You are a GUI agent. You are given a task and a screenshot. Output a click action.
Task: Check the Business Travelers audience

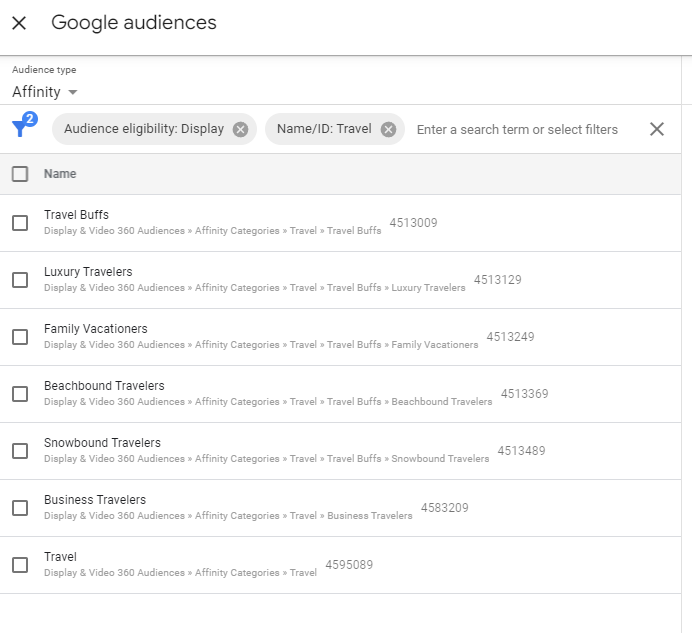(20, 508)
